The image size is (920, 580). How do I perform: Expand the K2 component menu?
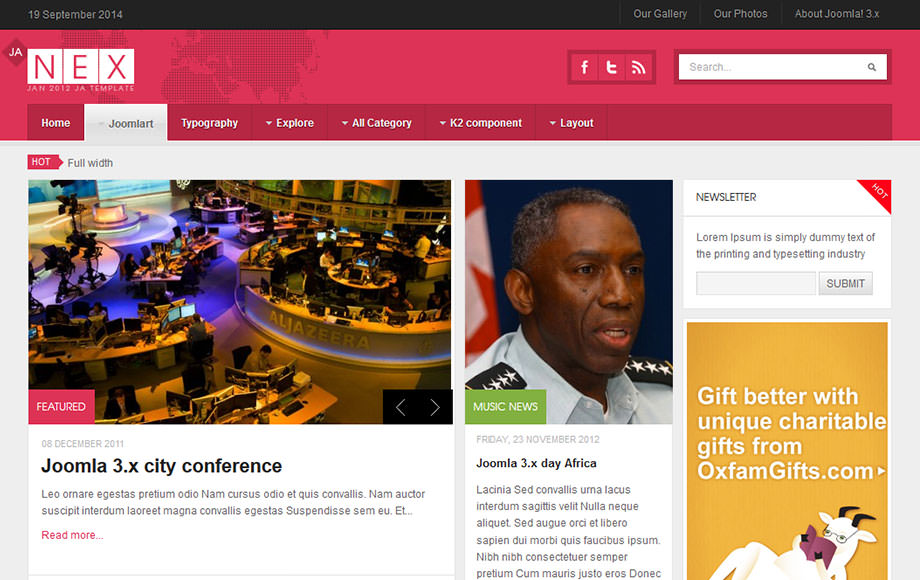coord(480,123)
